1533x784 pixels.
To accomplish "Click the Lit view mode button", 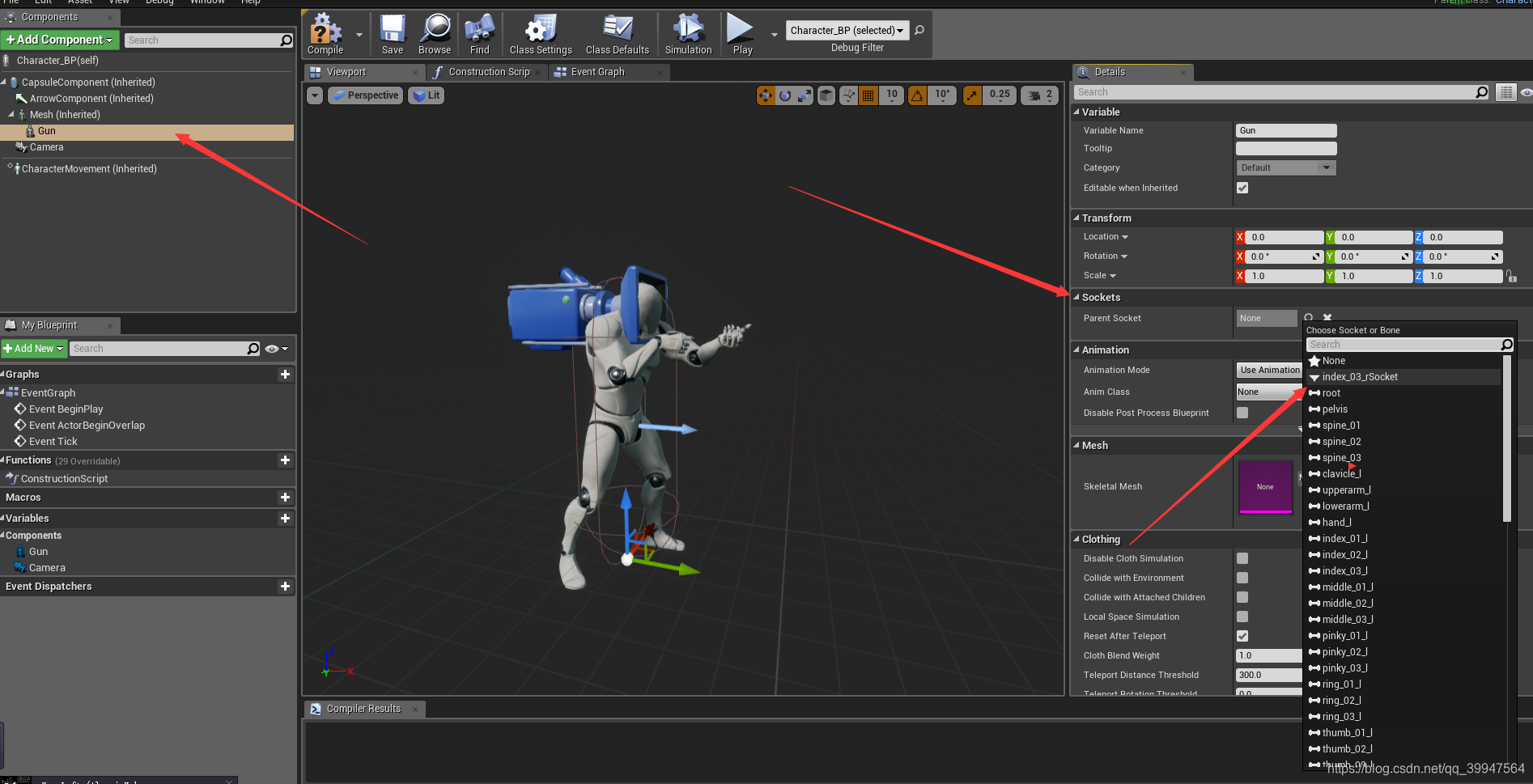I will 427,95.
